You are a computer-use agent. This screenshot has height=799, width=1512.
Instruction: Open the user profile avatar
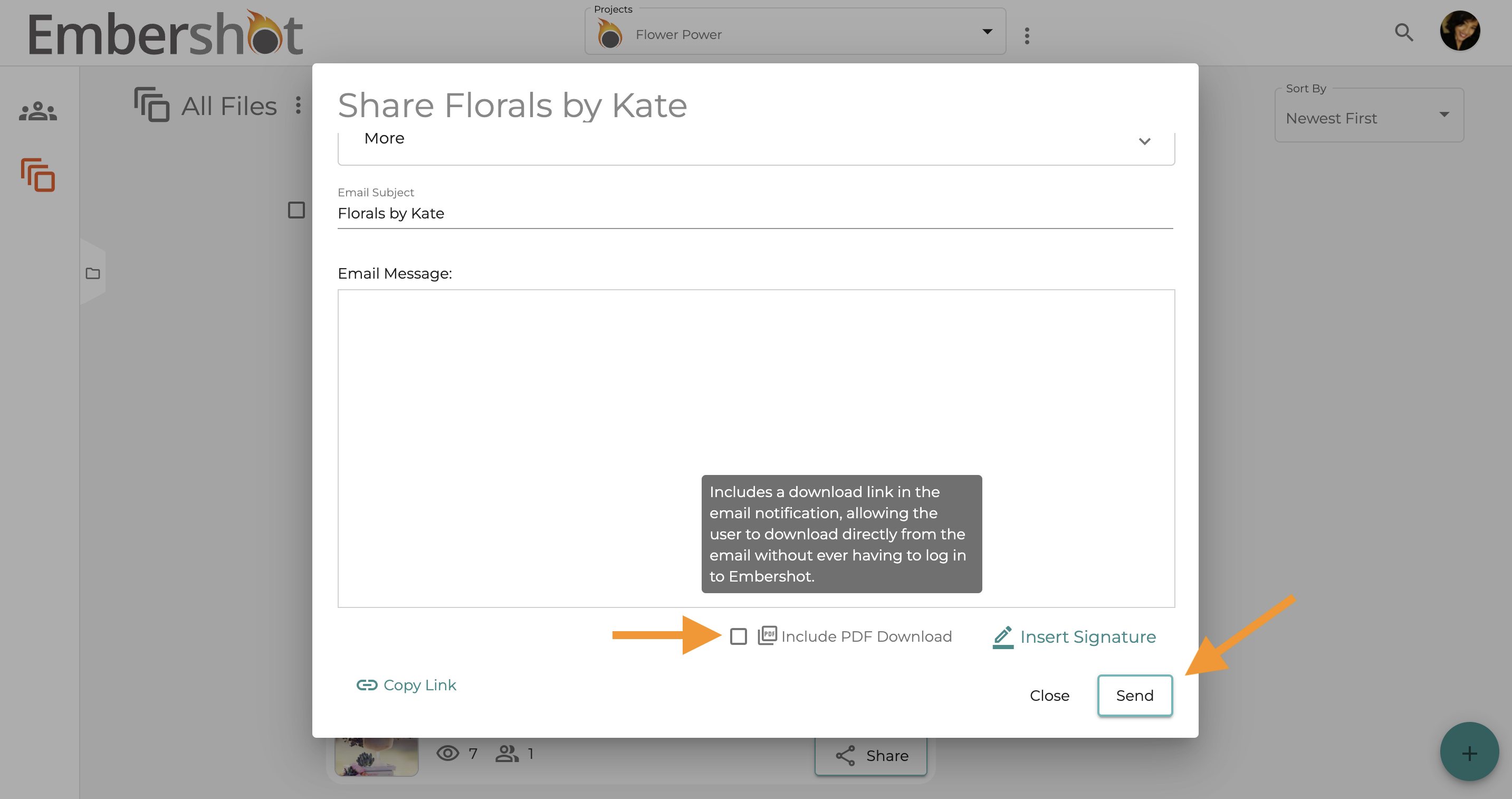click(1460, 31)
